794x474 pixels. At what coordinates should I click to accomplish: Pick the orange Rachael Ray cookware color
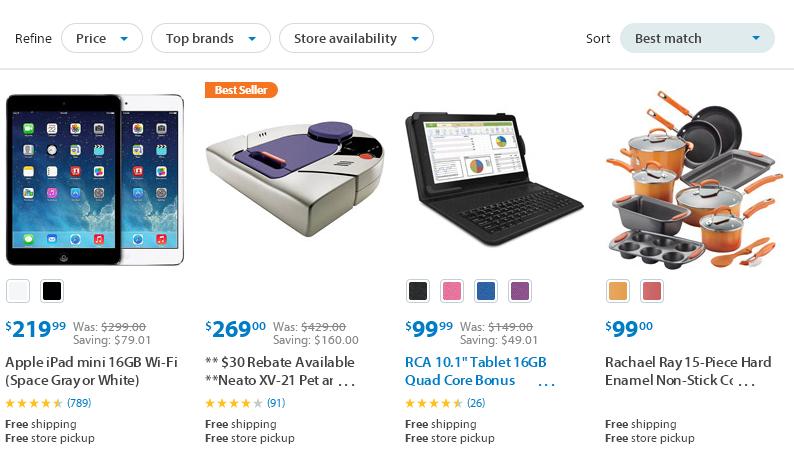click(618, 291)
